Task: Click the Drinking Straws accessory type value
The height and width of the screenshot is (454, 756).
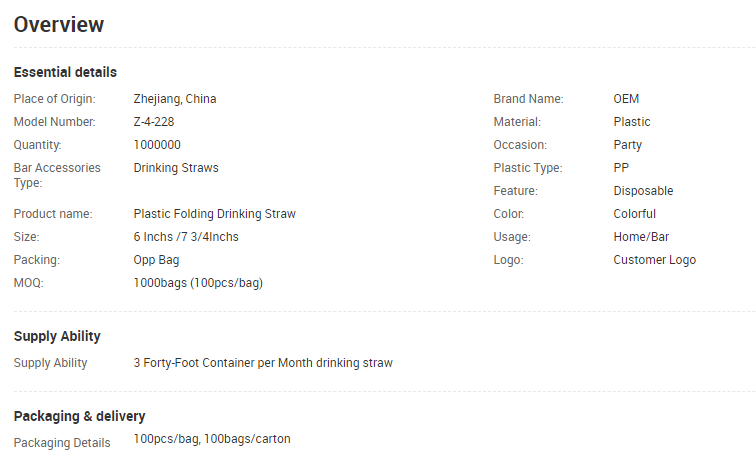Action: (176, 168)
